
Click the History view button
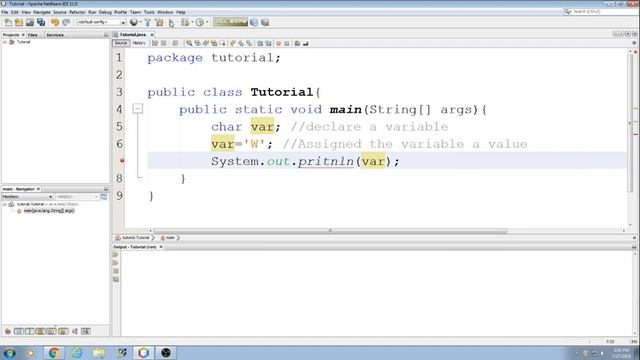[x=139, y=43]
